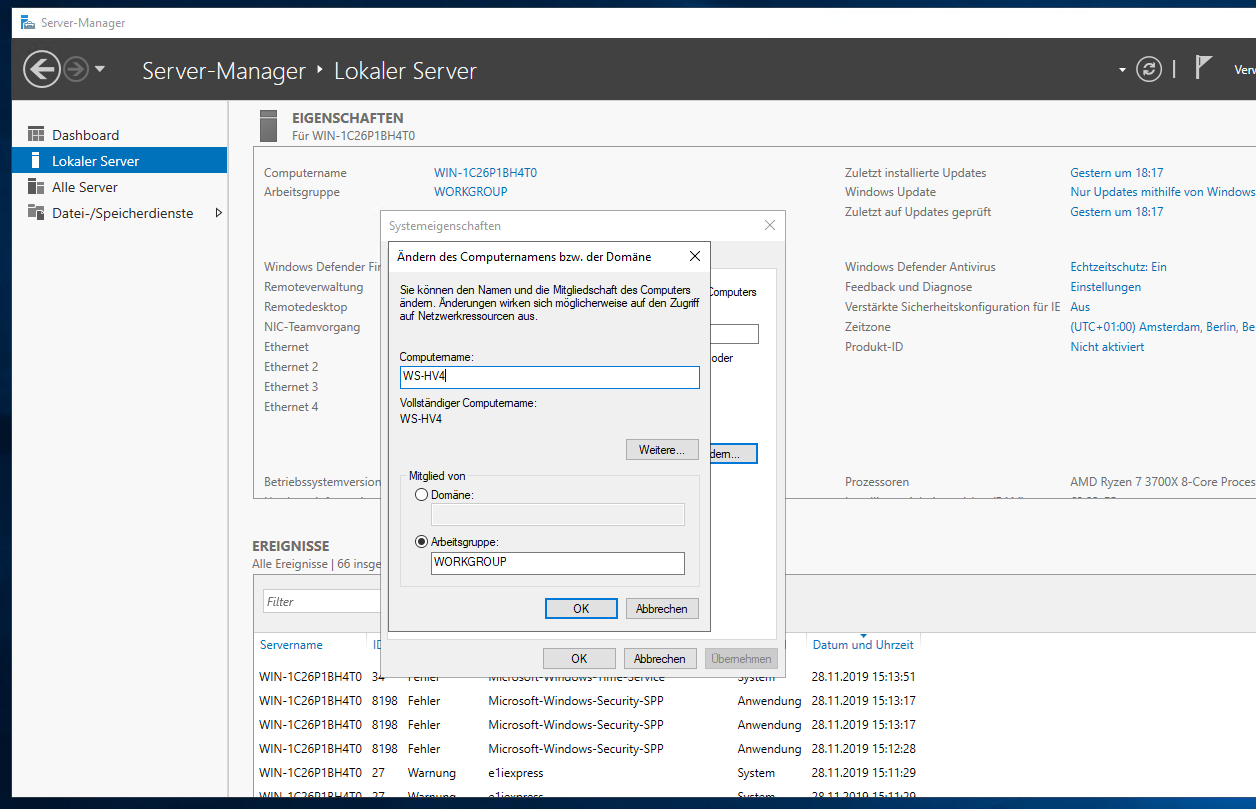Sort events by Datum und Uhrzeit column
Image resolution: width=1256 pixels, height=809 pixels.
(x=863, y=645)
